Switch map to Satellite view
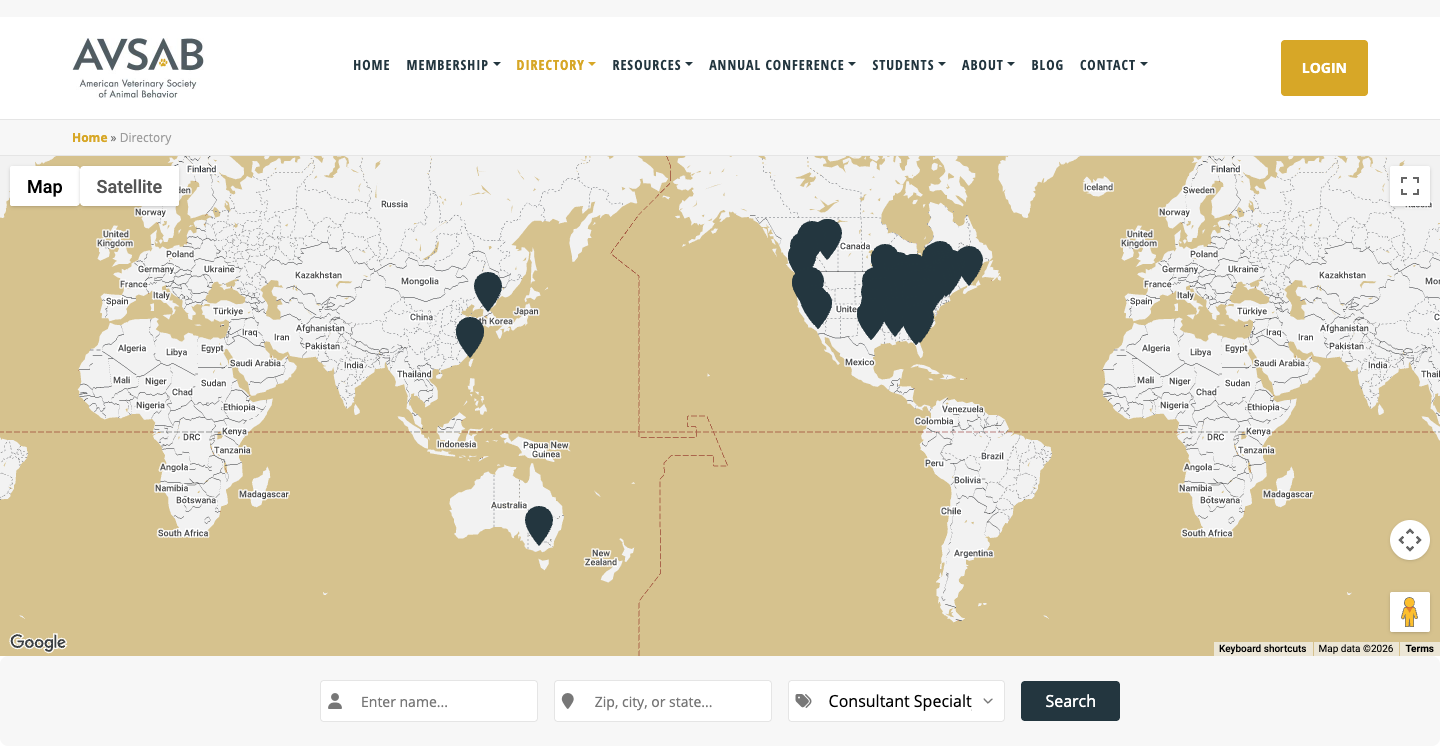Viewport: 1440px width, 746px height. [x=129, y=186]
